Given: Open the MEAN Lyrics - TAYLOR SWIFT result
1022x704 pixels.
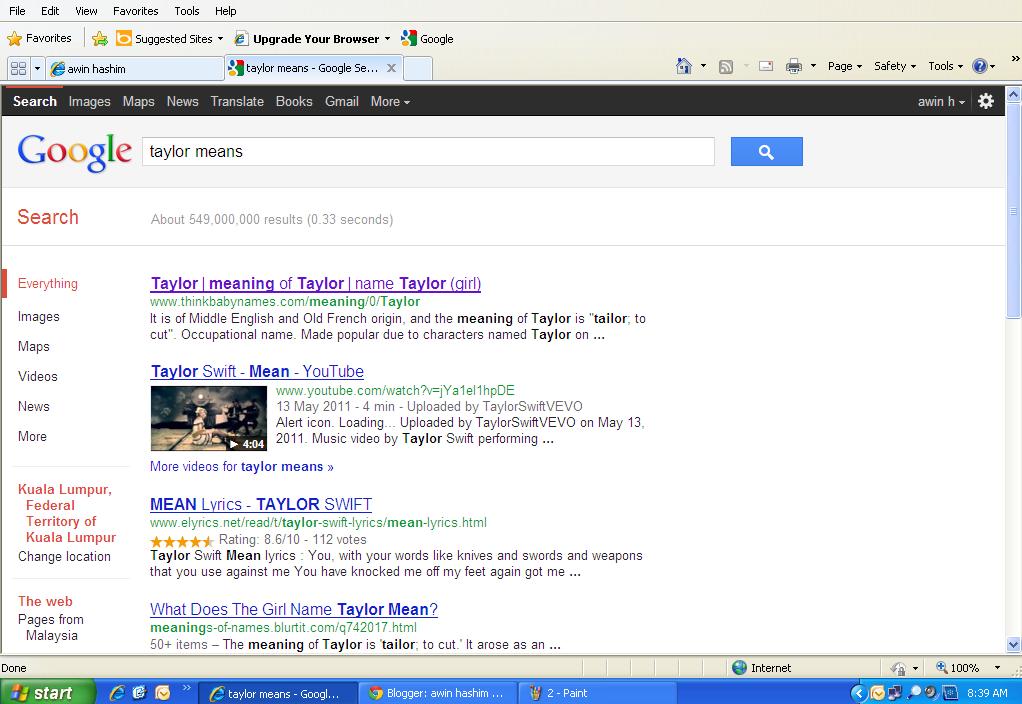Looking at the screenshot, I should pos(261,505).
